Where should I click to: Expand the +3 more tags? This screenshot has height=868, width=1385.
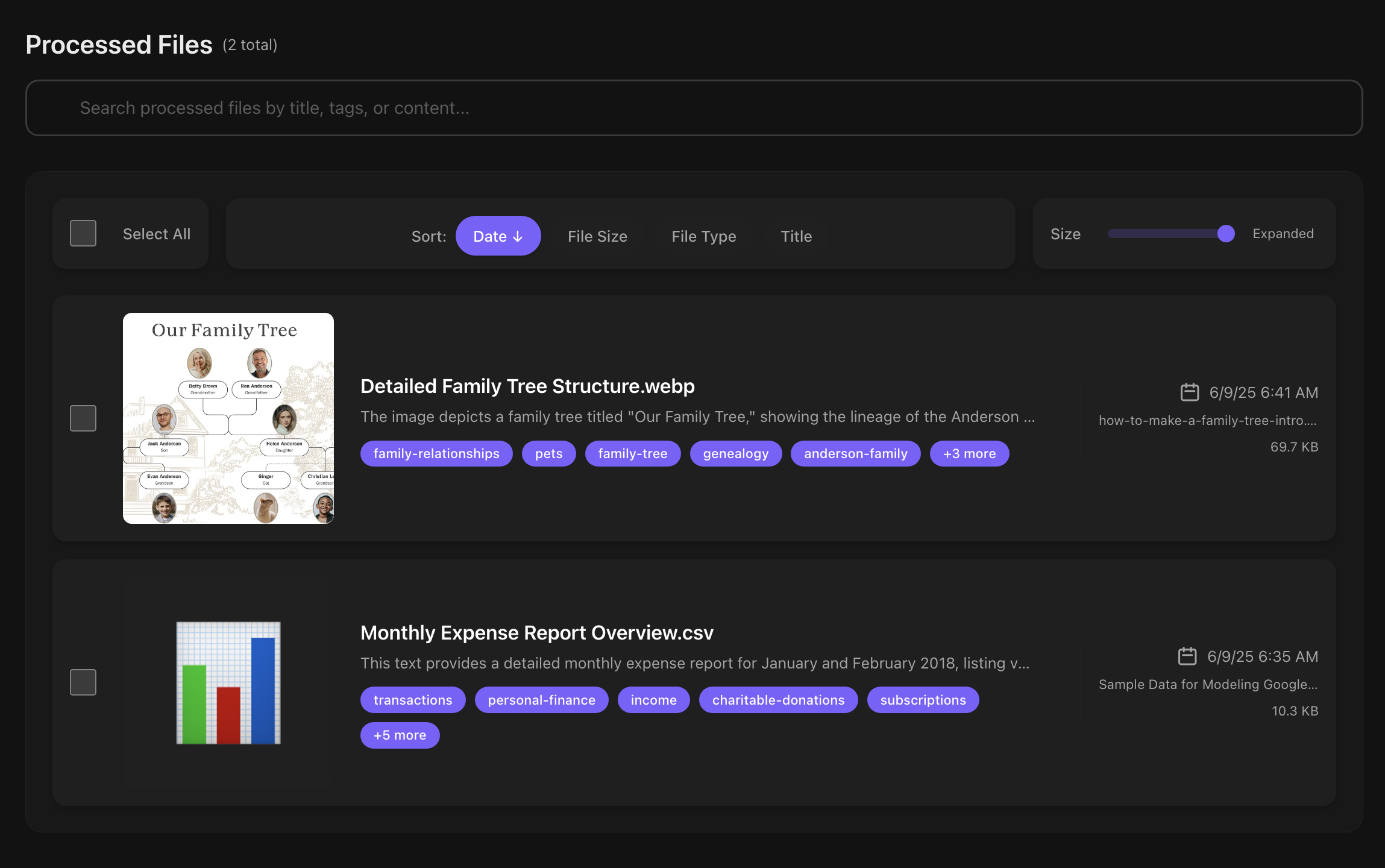coord(969,453)
